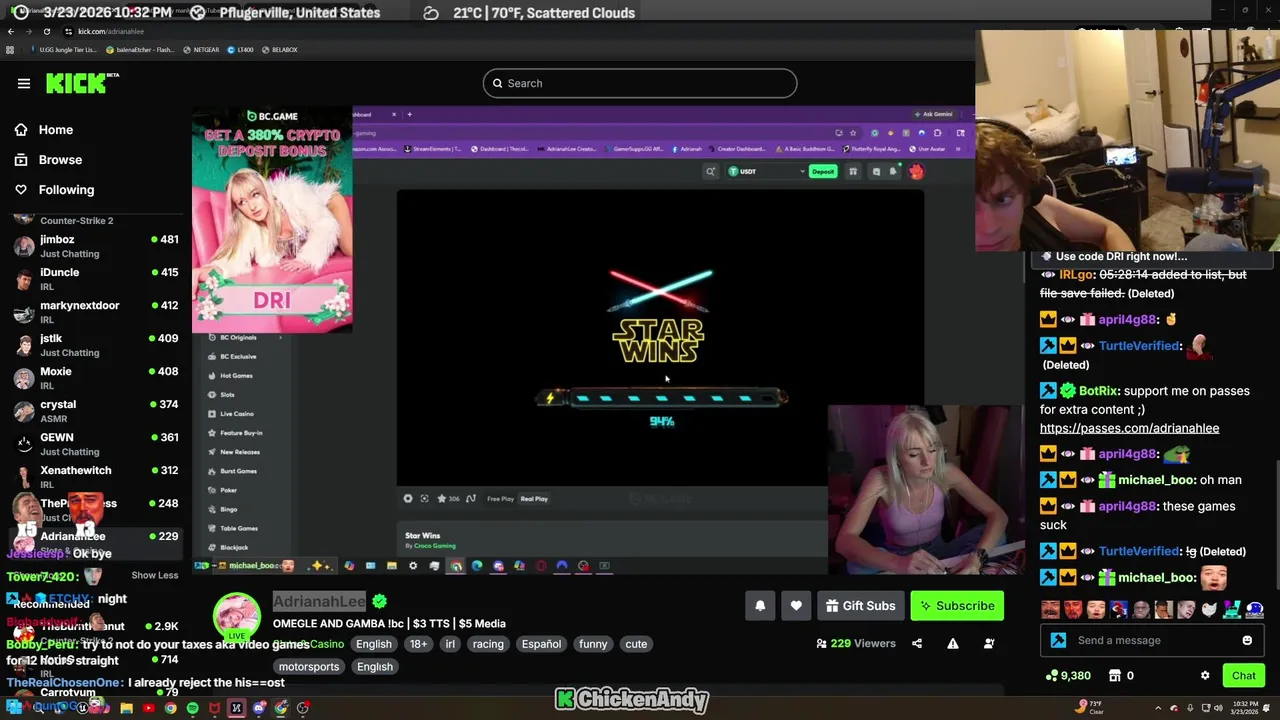Open YouTube from the taskbar
Image resolution: width=1280 pixels, height=720 pixels.
148,708
